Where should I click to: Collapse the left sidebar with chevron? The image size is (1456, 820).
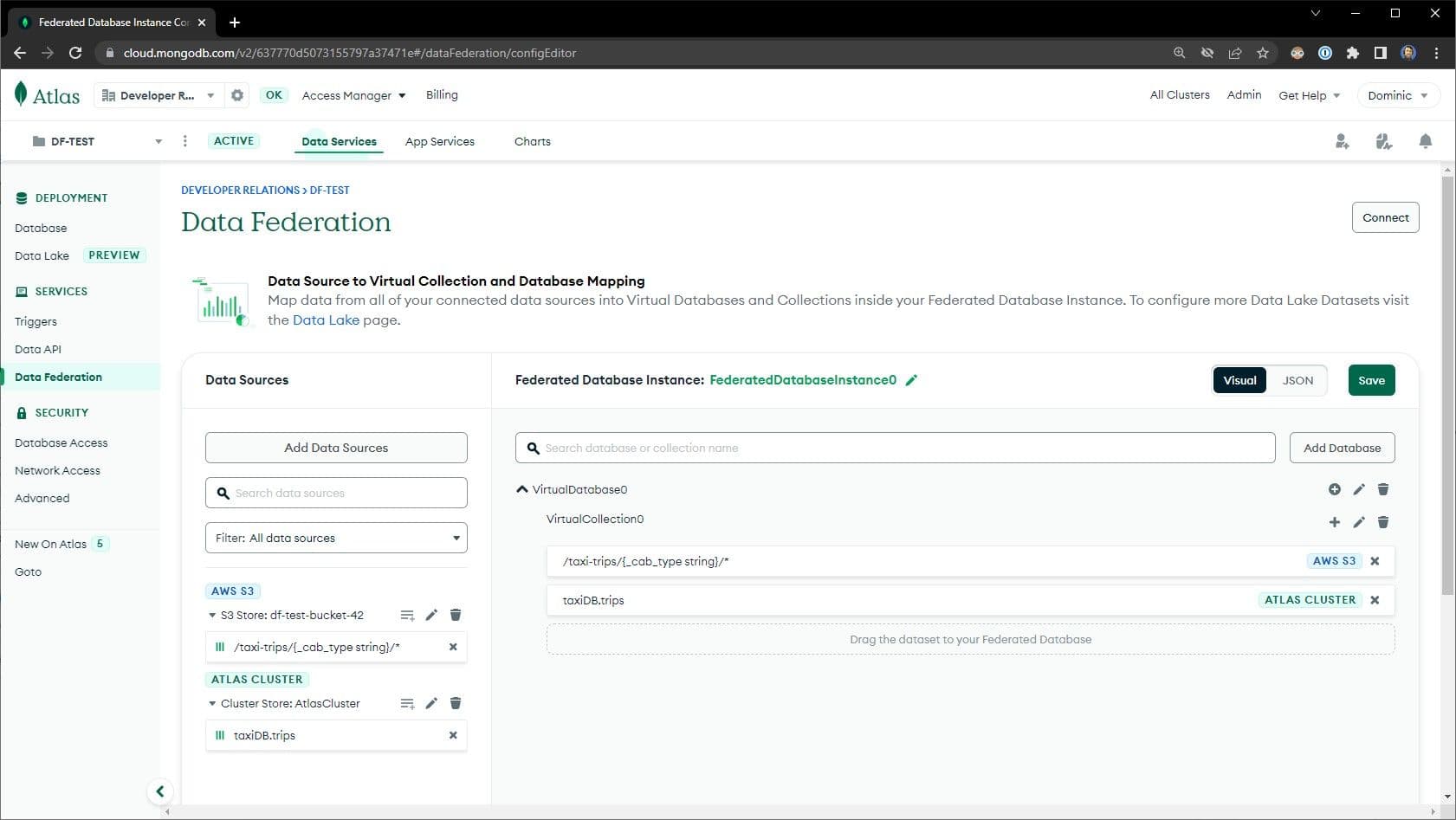point(159,791)
